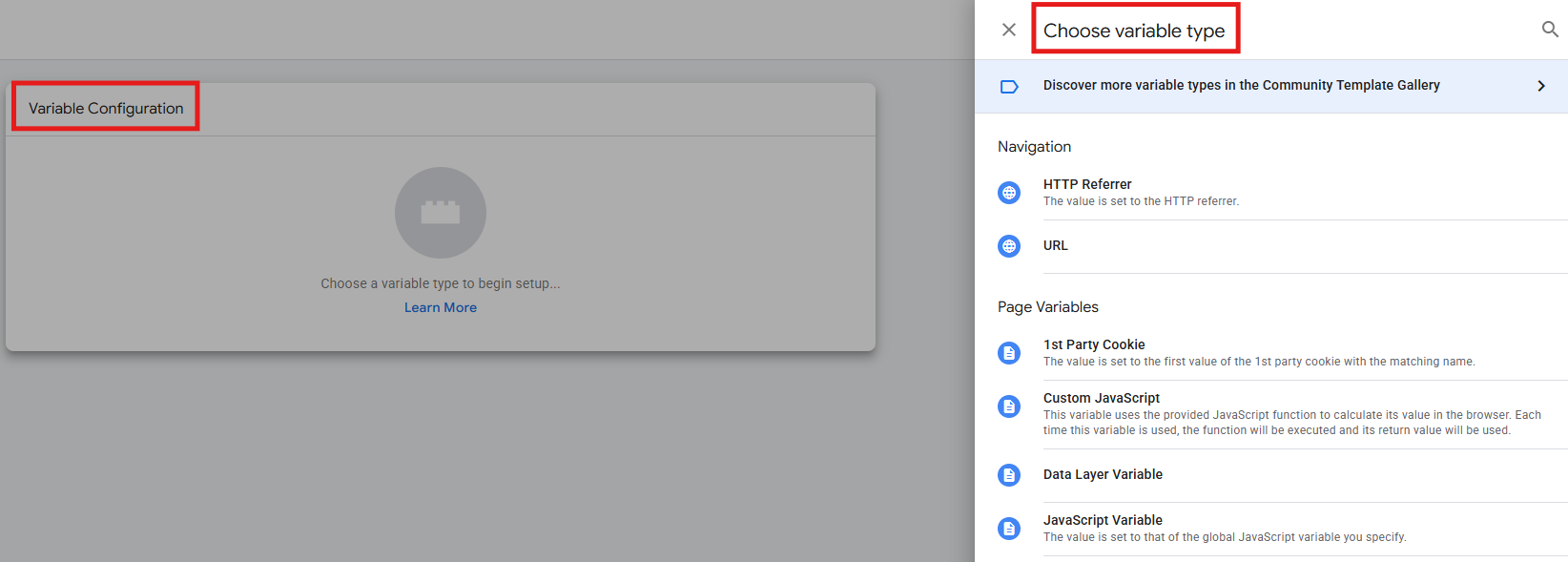1568x562 pixels.
Task: Click the Variable Configuration heading
Action: pos(106,108)
